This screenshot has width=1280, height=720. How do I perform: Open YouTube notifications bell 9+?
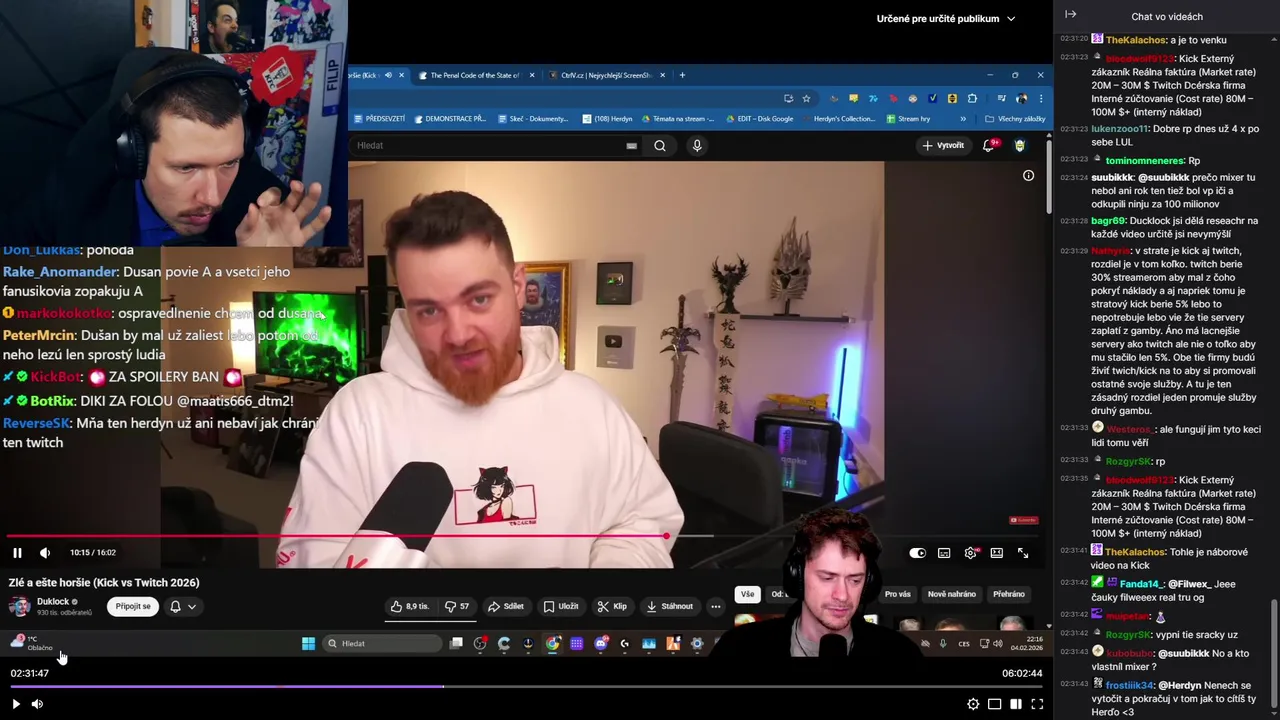point(990,145)
